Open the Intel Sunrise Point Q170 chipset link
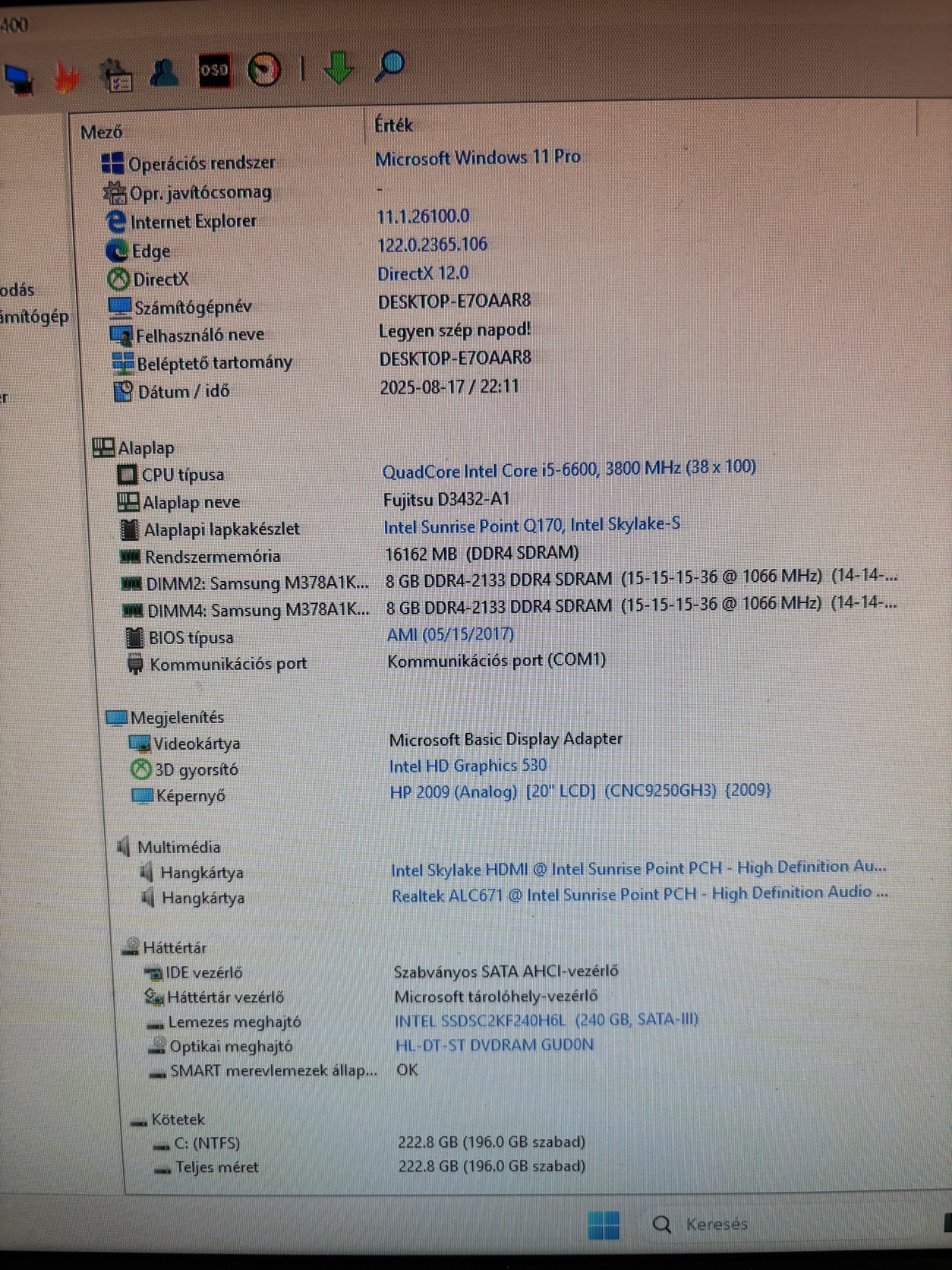 pos(531,525)
